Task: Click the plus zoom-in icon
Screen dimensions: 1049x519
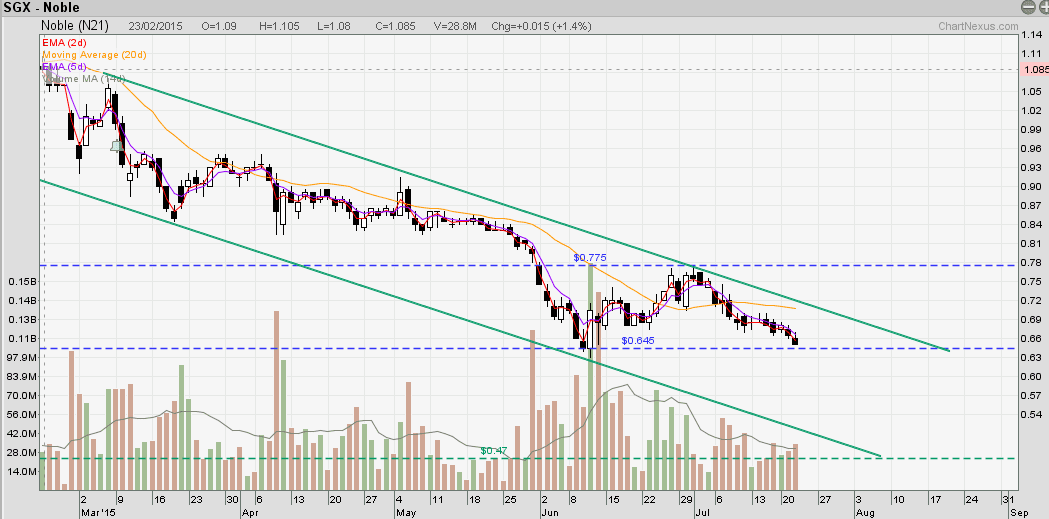Action: pos(1043,7)
